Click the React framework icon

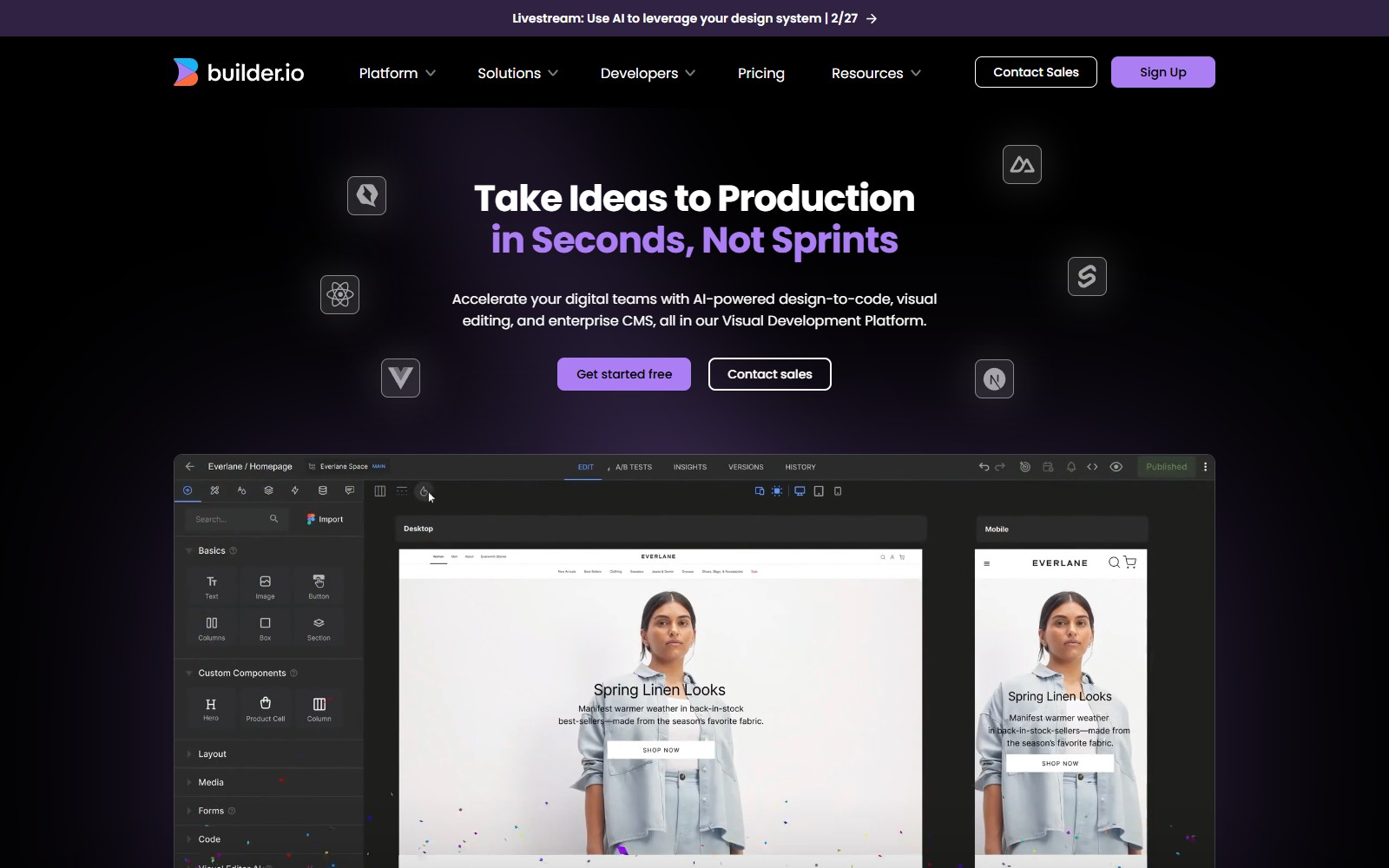click(x=339, y=294)
